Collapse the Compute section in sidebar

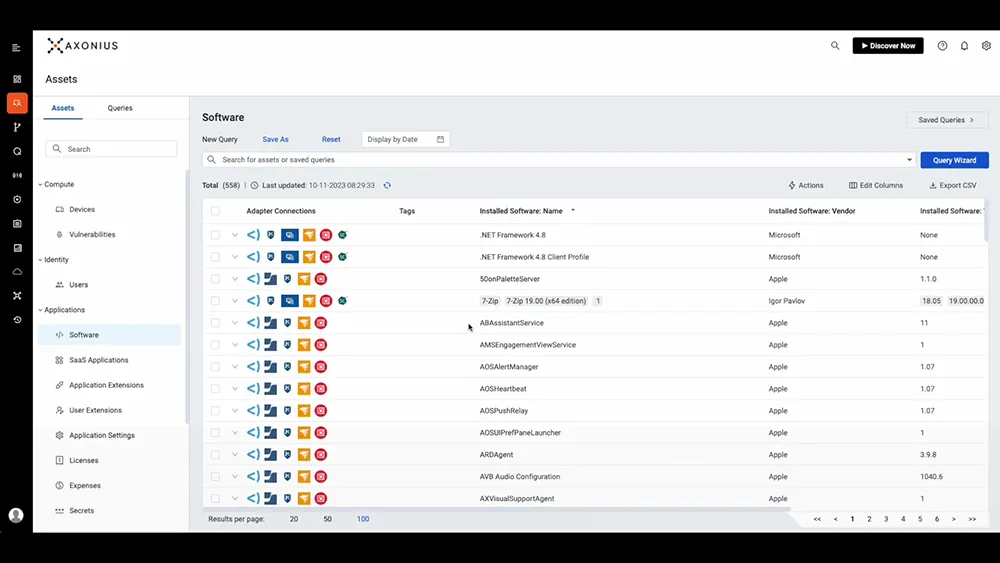tap(41, 185)
